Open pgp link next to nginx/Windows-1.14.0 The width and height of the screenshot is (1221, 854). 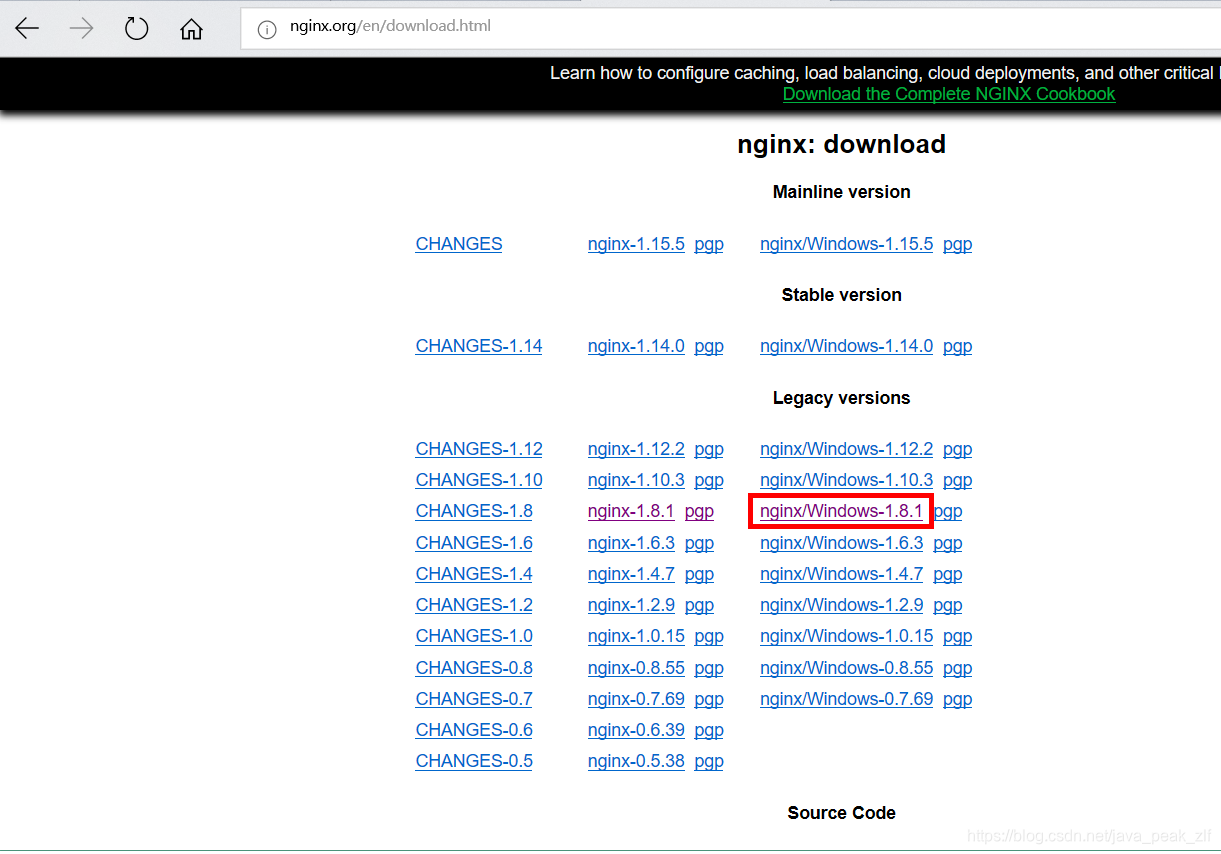point(957,346)
